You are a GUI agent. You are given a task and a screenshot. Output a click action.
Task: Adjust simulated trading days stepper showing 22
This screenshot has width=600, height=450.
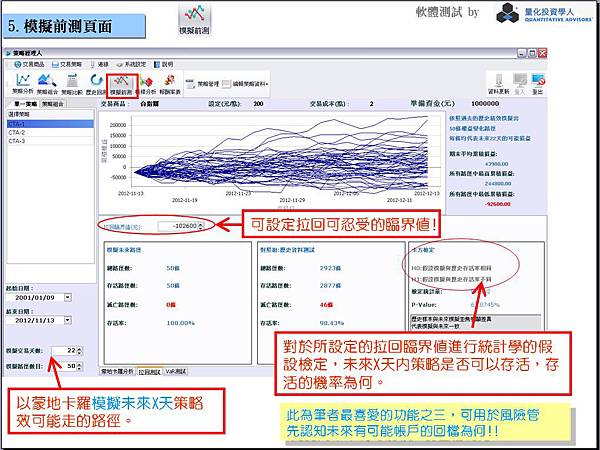pyautogui.click(x=80, y=351)
